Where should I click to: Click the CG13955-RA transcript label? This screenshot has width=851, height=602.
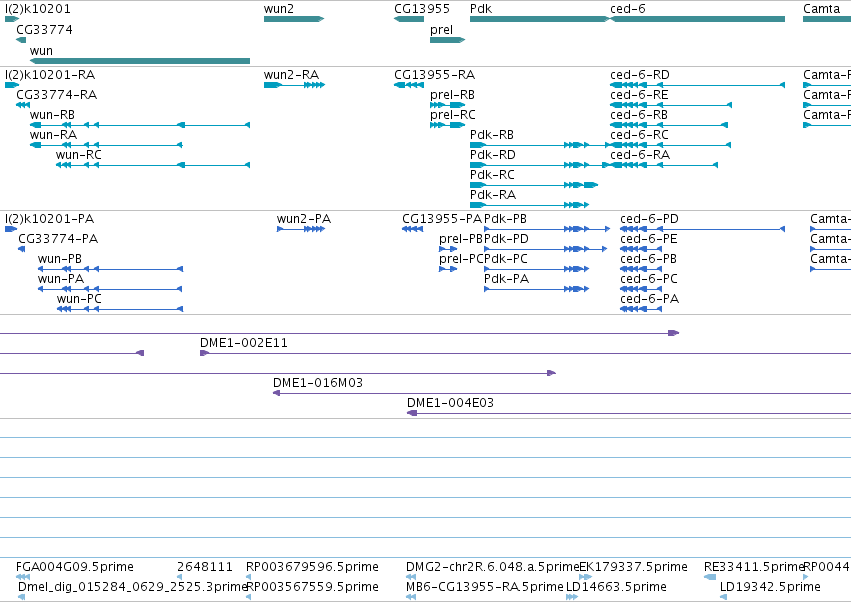tap(434, 74)
